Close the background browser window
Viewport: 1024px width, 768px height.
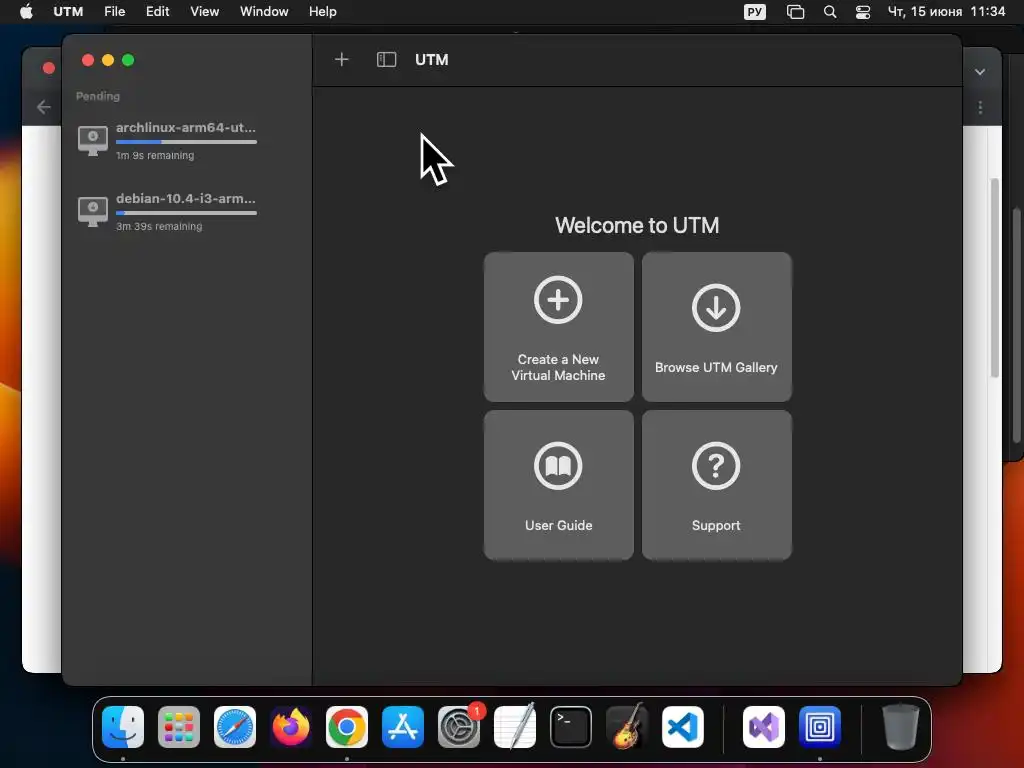[48, 68]
